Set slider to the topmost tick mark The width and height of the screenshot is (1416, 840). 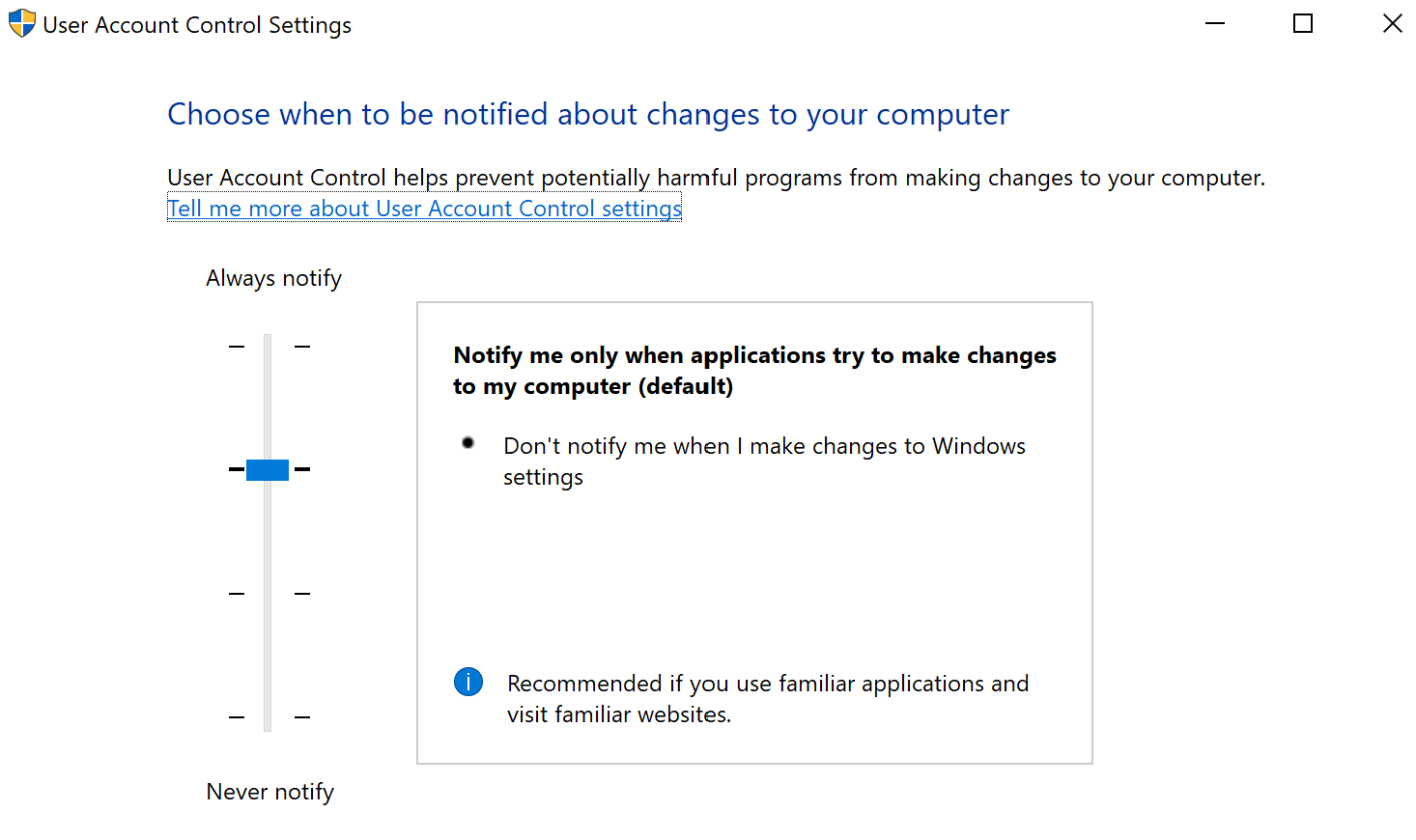click(268, 346)
